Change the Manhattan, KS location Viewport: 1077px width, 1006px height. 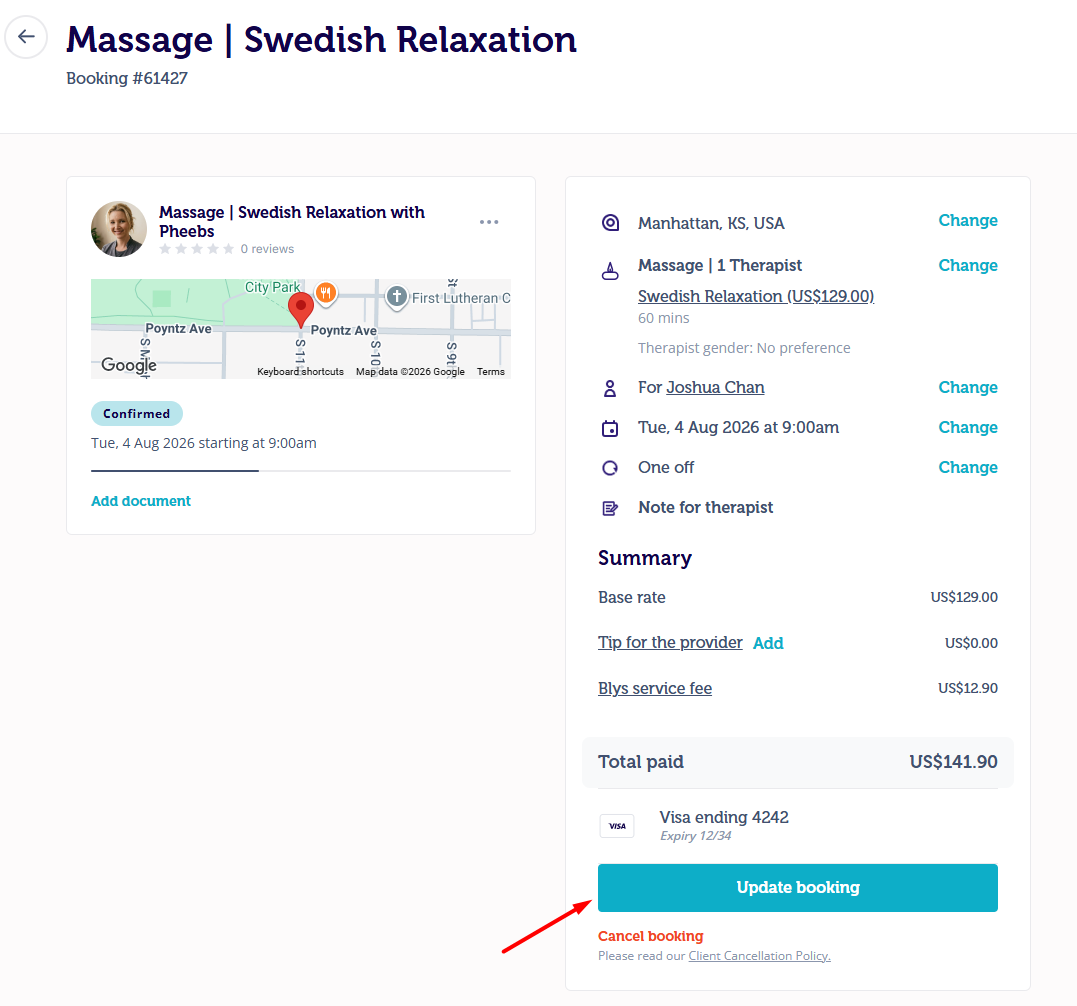[968, 220]
